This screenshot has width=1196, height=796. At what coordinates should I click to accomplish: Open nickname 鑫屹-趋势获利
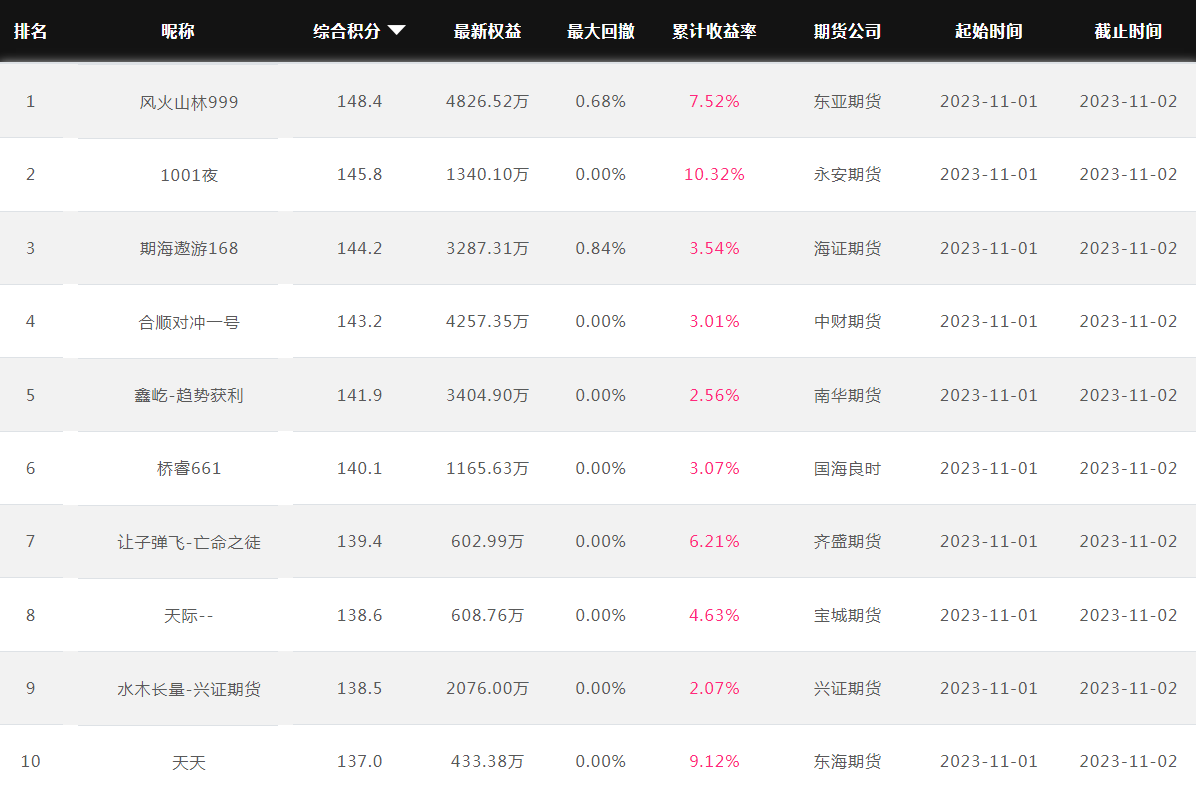(x=188, y=396)
